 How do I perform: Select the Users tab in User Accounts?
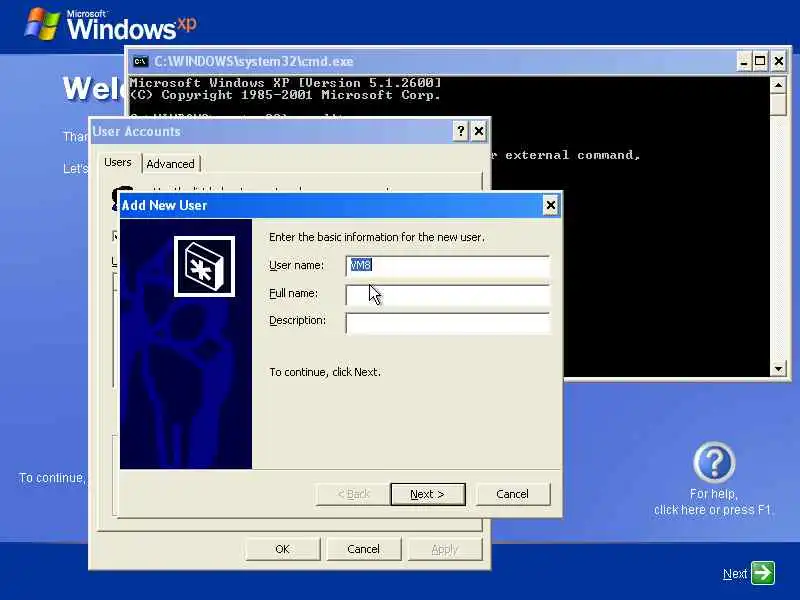118,162
